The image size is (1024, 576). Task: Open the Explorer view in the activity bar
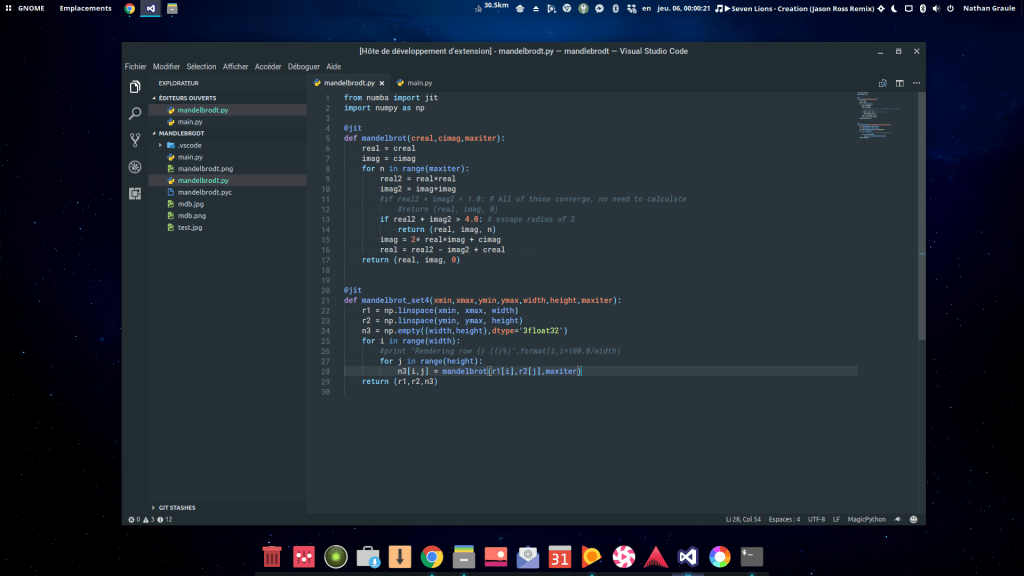[136, 88]
